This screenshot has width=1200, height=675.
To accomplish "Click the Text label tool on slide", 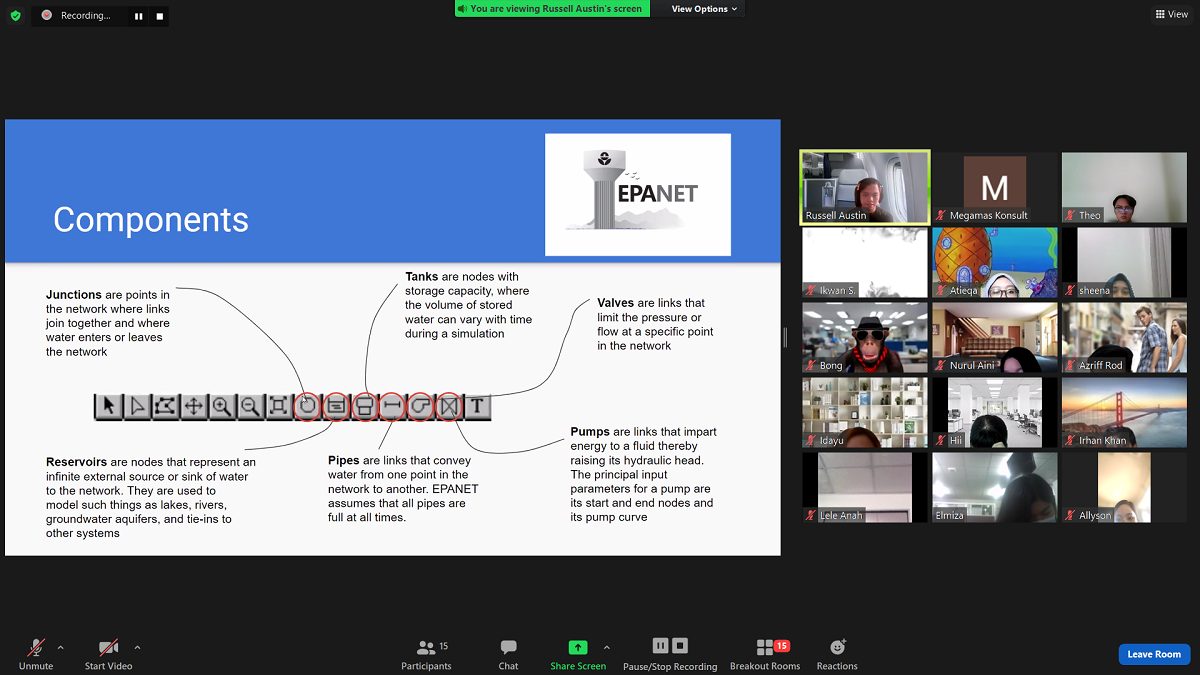I will pos(478,406).
